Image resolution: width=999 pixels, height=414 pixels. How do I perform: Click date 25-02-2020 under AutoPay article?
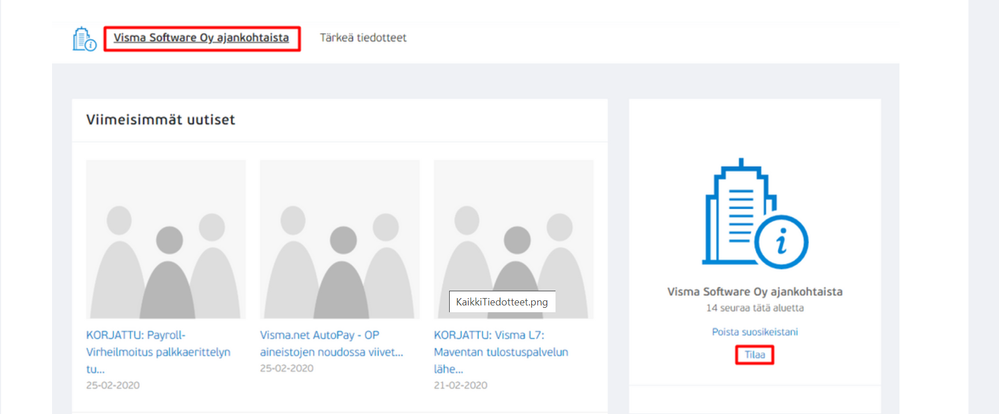[x=287, y=369]
